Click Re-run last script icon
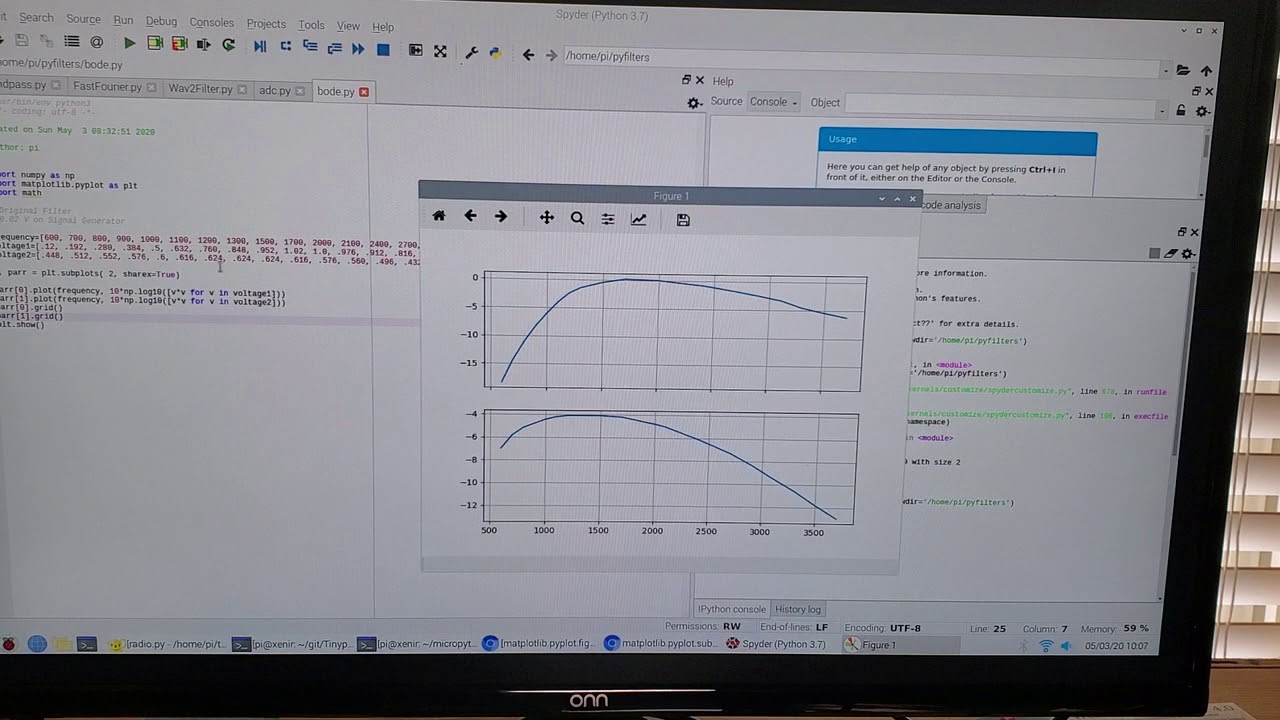This screenshot has width=1280, height=720. [x=229, y=44]
